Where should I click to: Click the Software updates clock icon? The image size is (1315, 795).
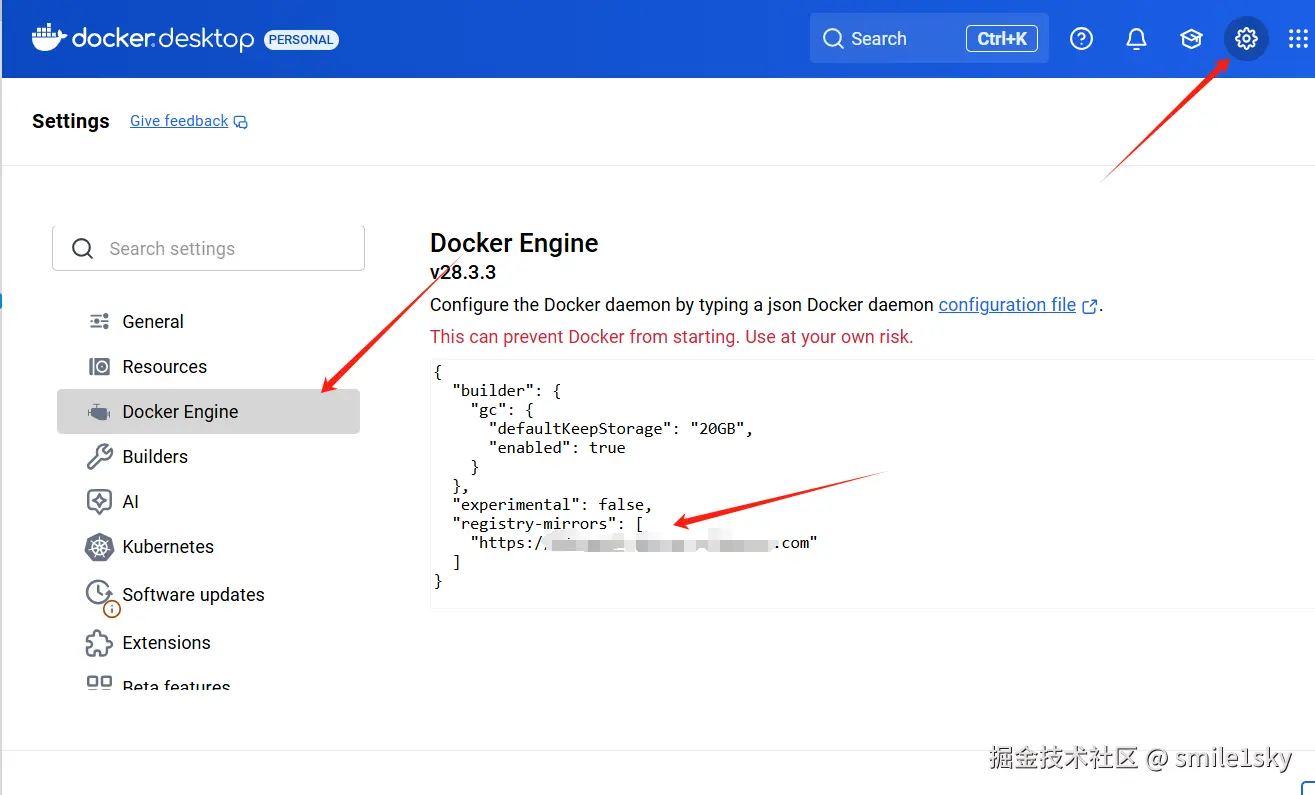[98, 593]
